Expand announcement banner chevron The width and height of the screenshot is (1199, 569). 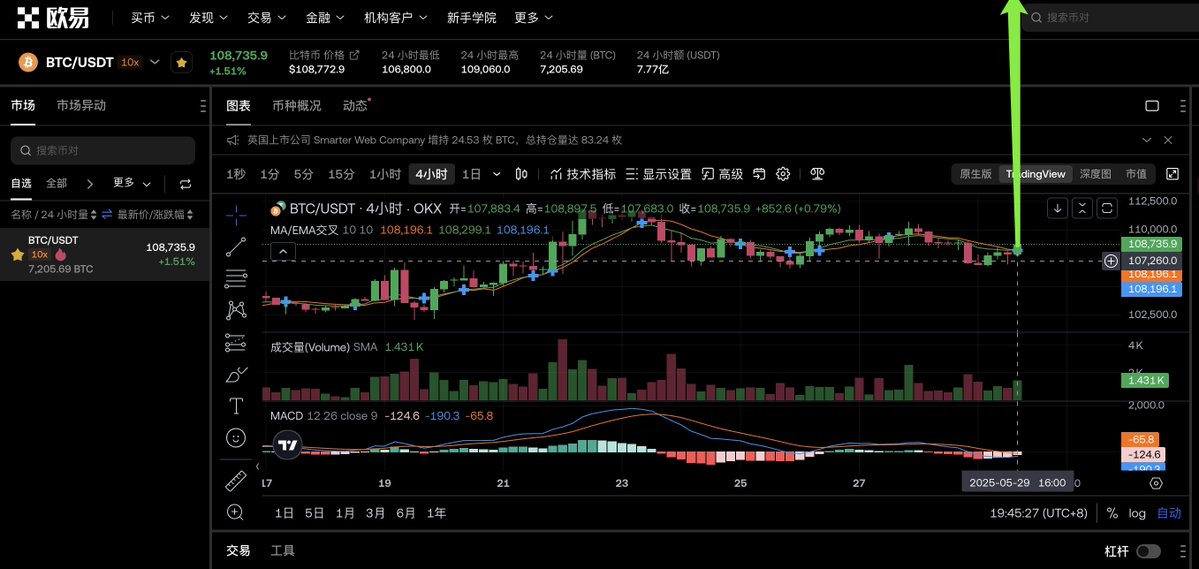(1146, 141)
